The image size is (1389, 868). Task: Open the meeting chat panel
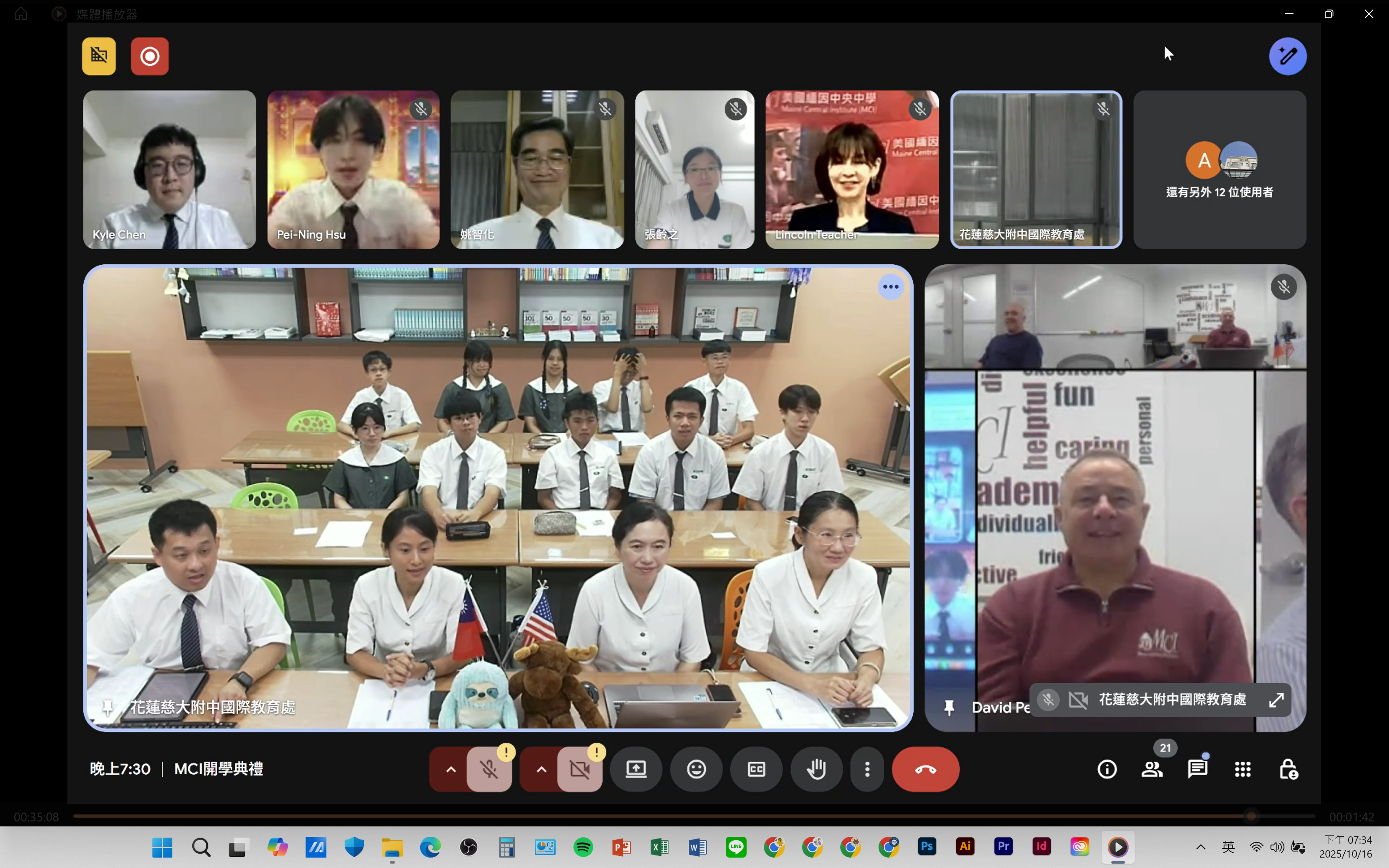pos(1197,769)
